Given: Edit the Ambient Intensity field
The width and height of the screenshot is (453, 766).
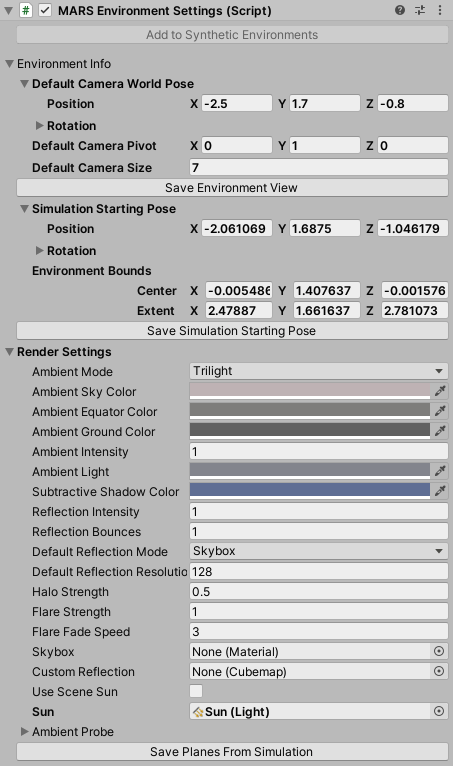Looking at the screenshot, I should pyautogui.click(x=319, y=451).
